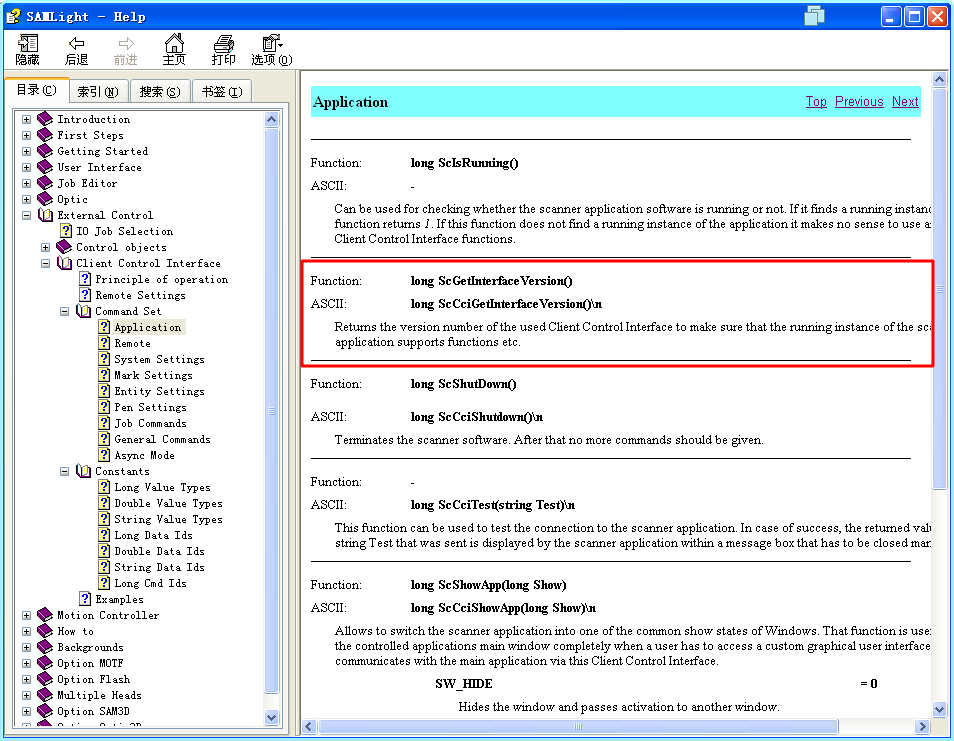
Task: Click the IO Job Selection page icon
Action: coord(66,231)
